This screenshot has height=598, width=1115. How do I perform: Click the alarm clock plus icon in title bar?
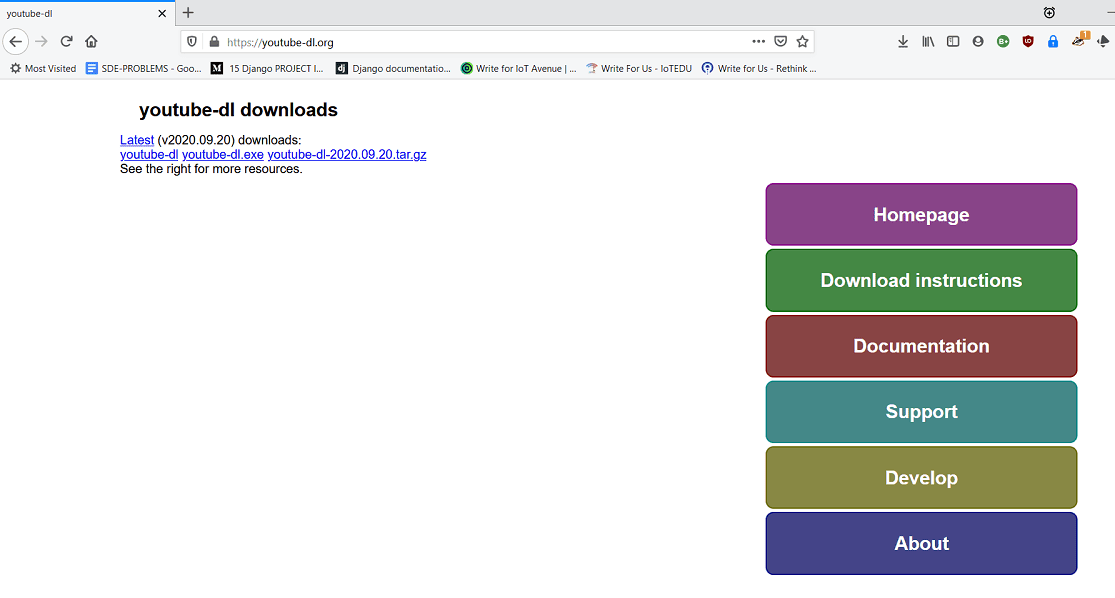click(1049, 12)
